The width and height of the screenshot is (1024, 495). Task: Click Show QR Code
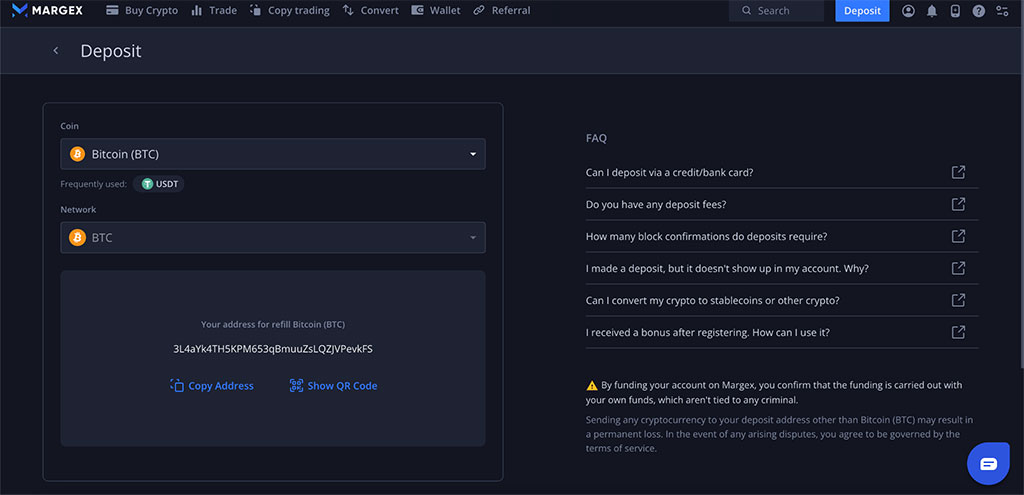tap(333, 386)
